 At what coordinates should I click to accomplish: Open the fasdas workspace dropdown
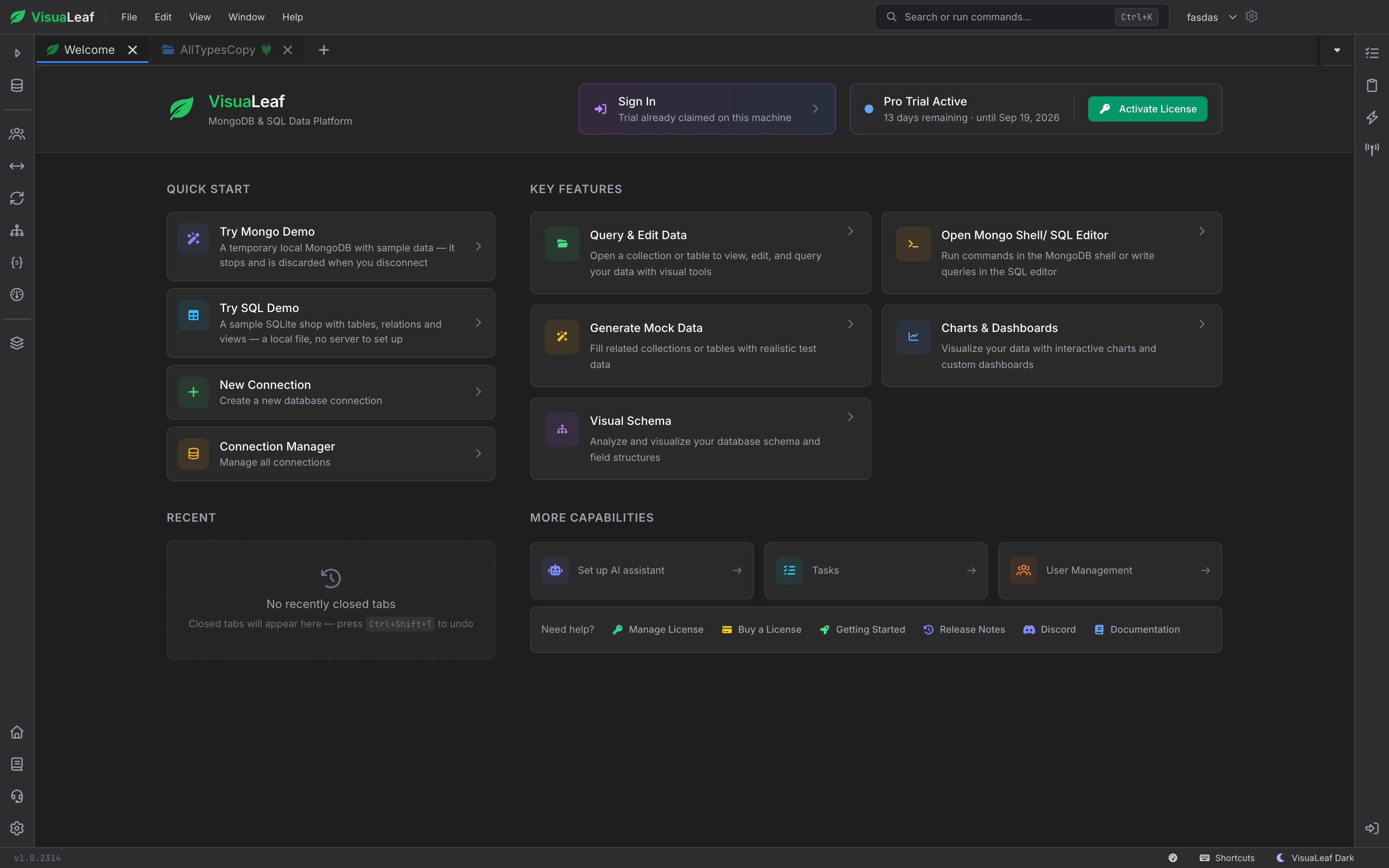pos(1211,17)
